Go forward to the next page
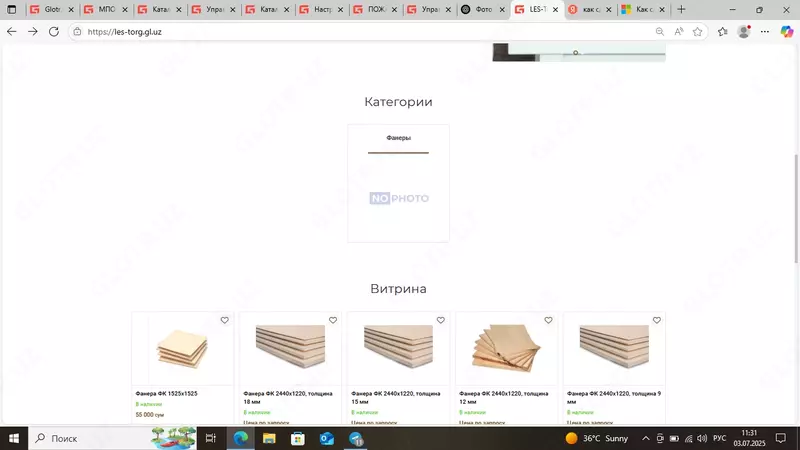 tap(33, 32)
